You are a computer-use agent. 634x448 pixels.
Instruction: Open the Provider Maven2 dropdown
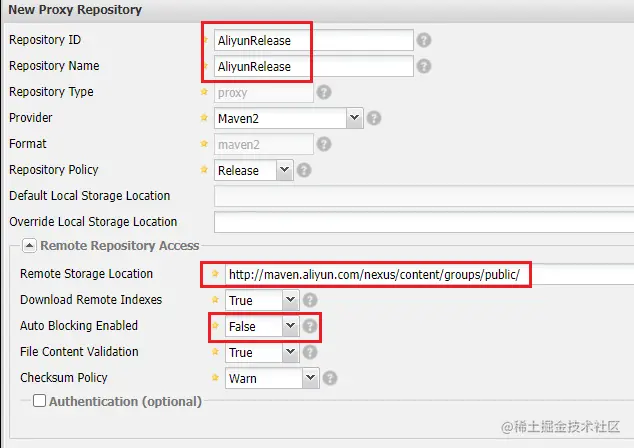[354, 118]
